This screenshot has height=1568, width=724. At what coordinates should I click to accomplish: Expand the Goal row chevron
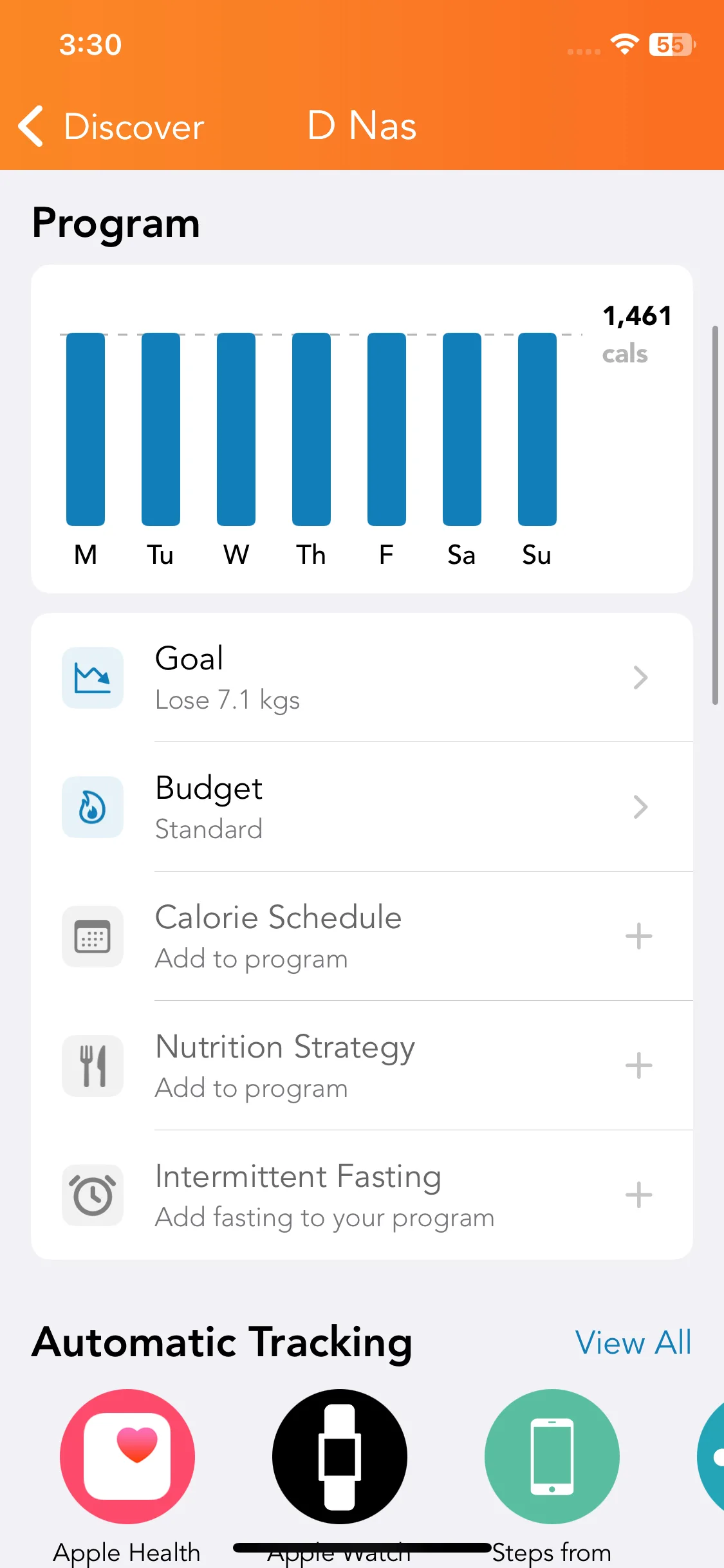[x=640, y=678]
